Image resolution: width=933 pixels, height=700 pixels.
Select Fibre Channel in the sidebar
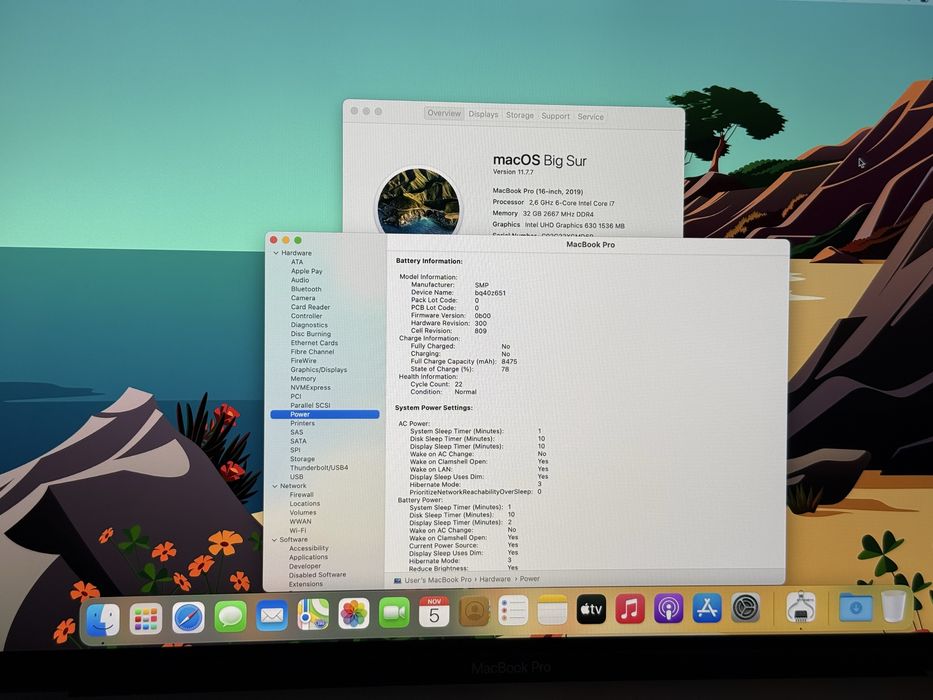coord(312,351)
